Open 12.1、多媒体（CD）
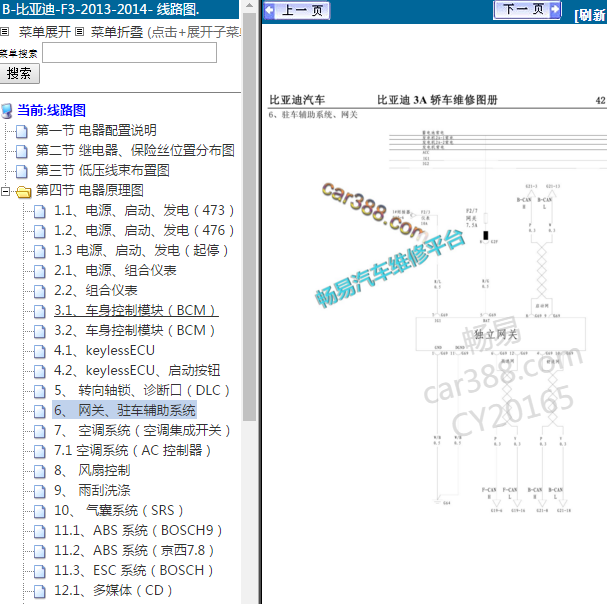607x604 pixels. [113, 590]
